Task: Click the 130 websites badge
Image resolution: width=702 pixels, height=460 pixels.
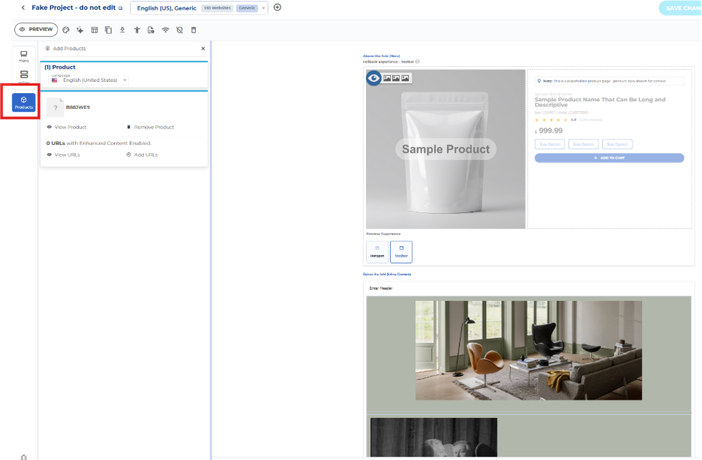Action: point(217,8)
